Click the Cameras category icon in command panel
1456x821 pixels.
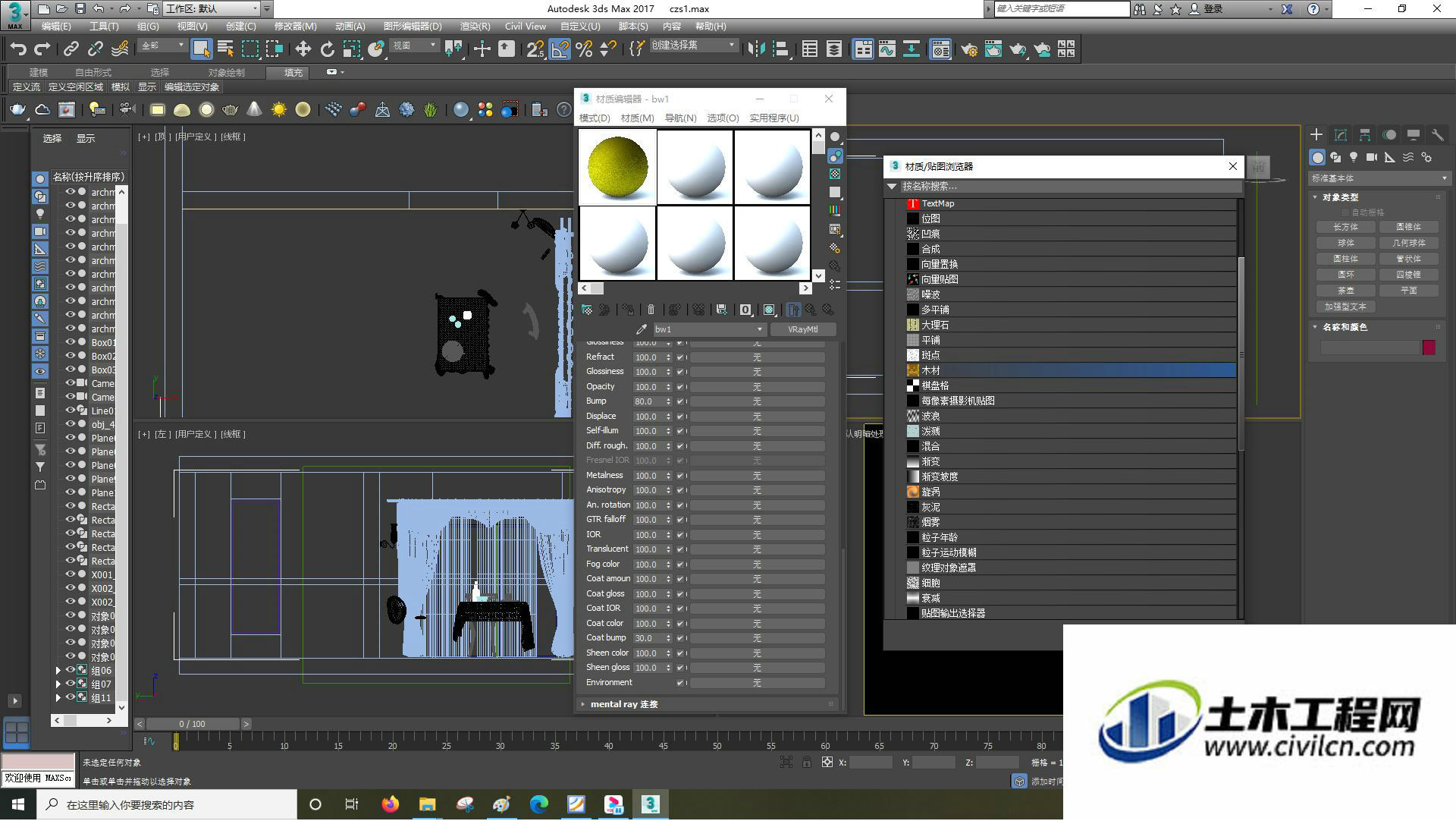(1372, 157)
